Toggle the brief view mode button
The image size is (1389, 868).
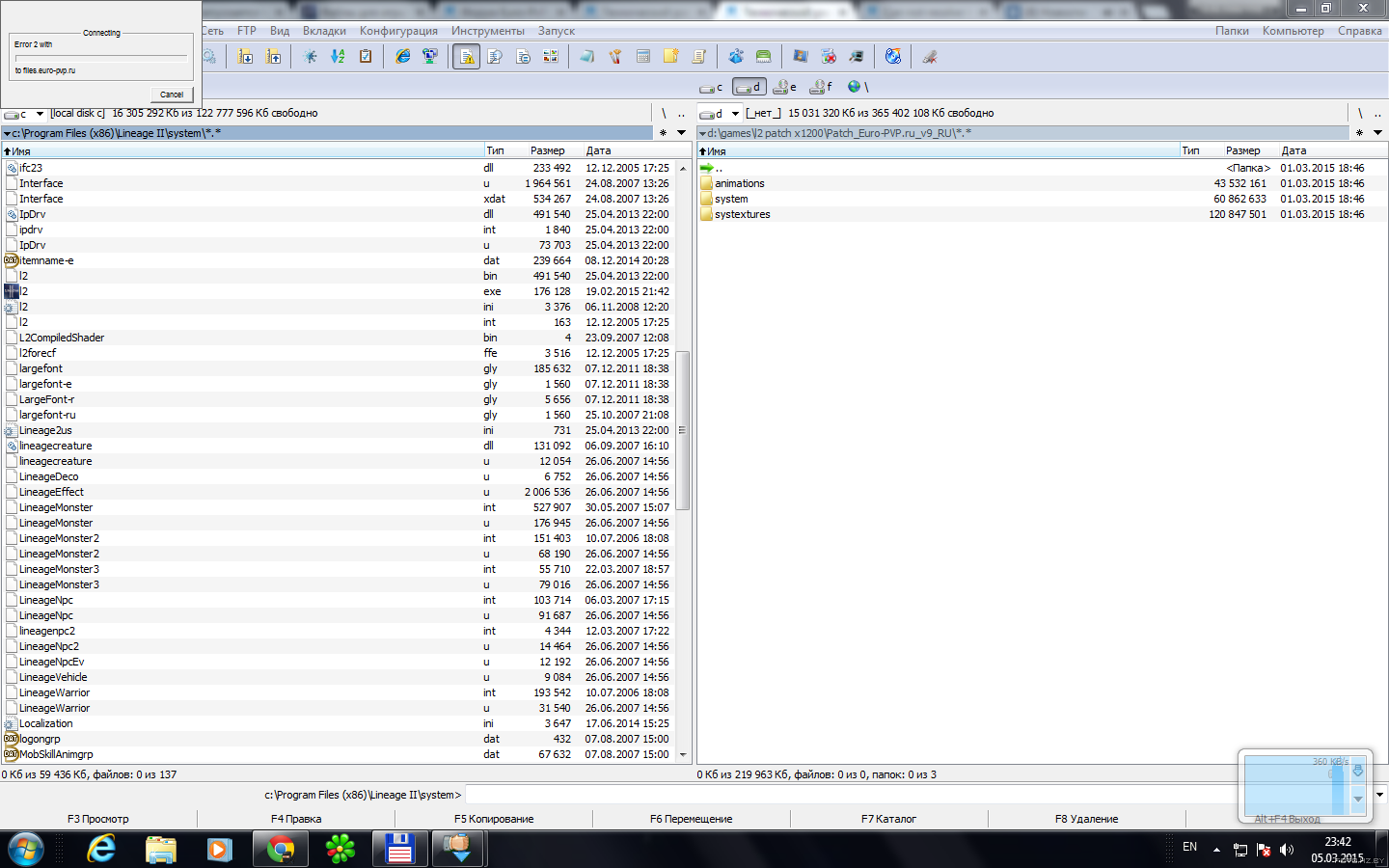coord(467,57)
